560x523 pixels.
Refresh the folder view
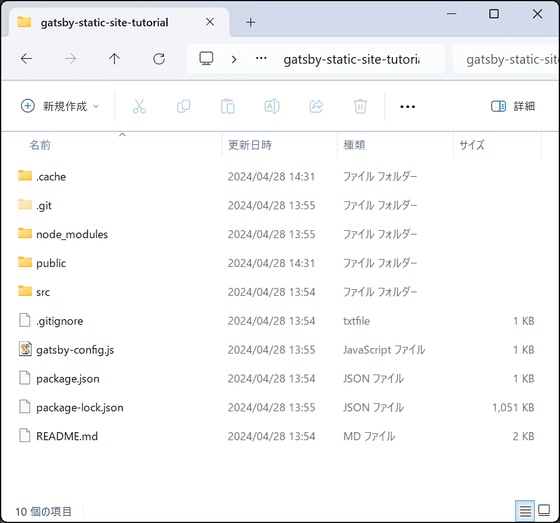[x=159, y=59]
